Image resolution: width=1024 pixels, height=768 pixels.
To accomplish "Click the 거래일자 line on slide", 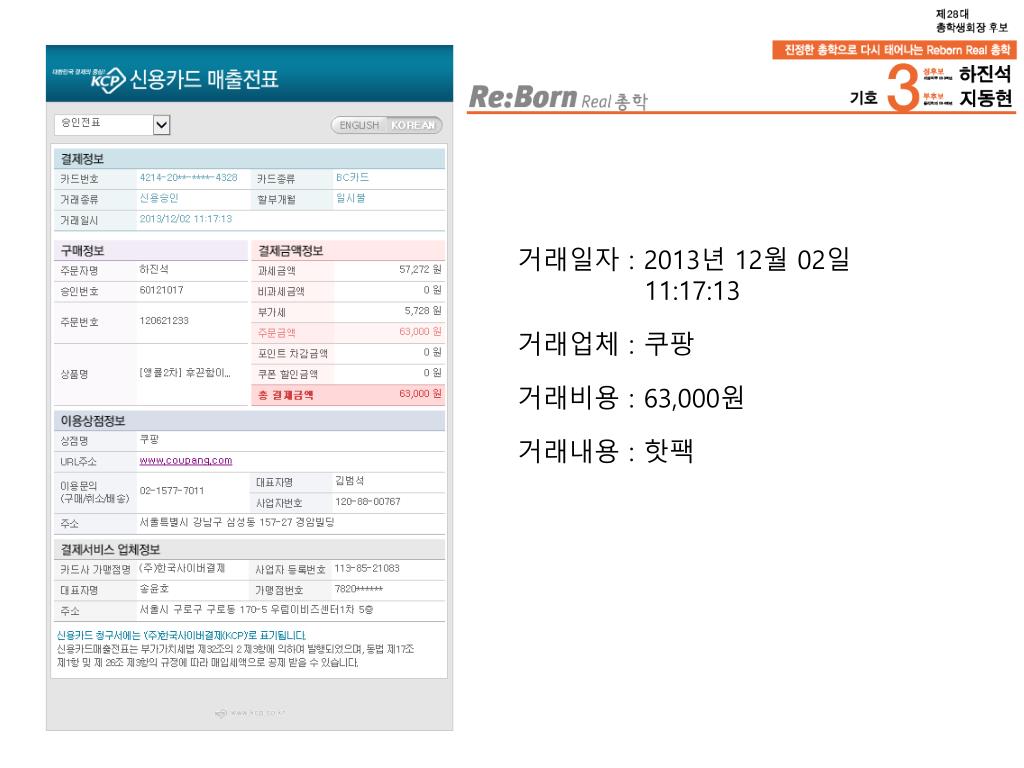I will point(684,274).
